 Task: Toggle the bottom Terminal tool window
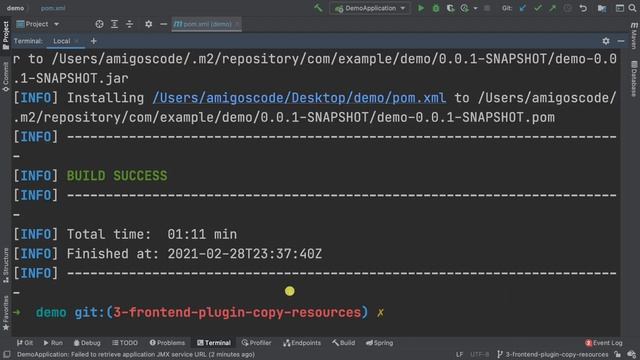click(x=213, y=343)
